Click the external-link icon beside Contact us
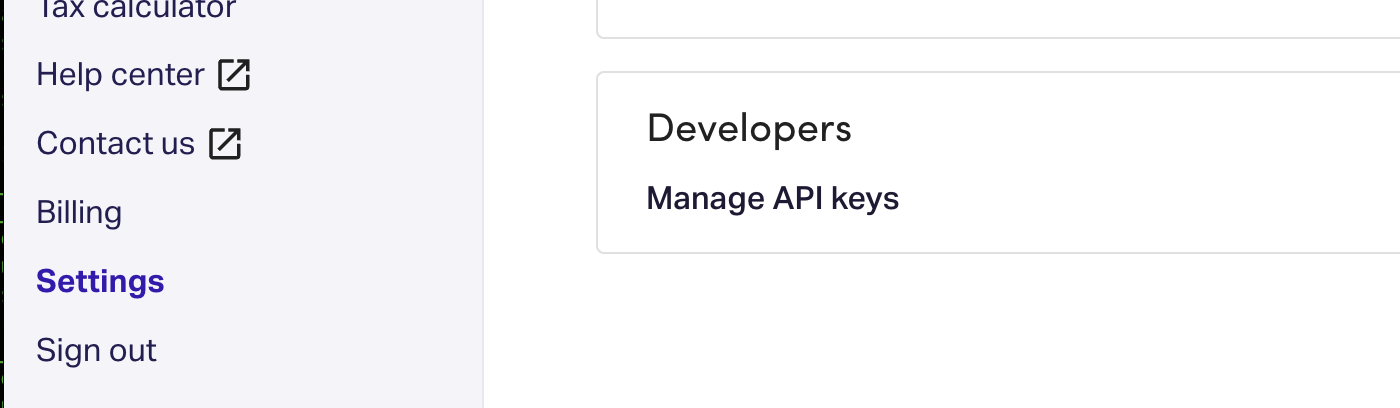This screenshot has height=408, width=1400. pyautogui.click(x=225, y=144)
